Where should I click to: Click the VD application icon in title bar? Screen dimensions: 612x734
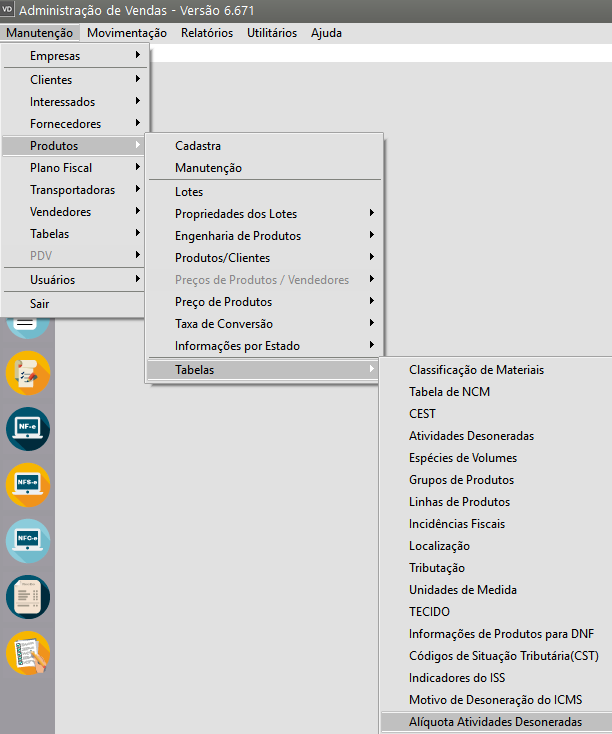click(9, 10)
